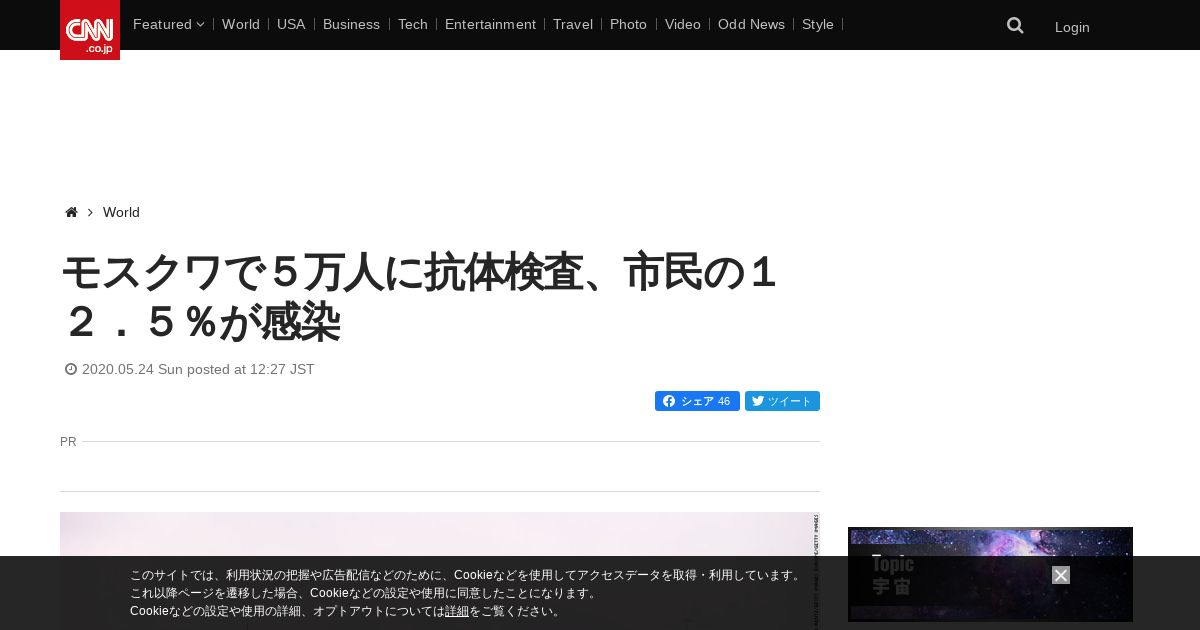Click the article main photo

[x=440, y=571]
